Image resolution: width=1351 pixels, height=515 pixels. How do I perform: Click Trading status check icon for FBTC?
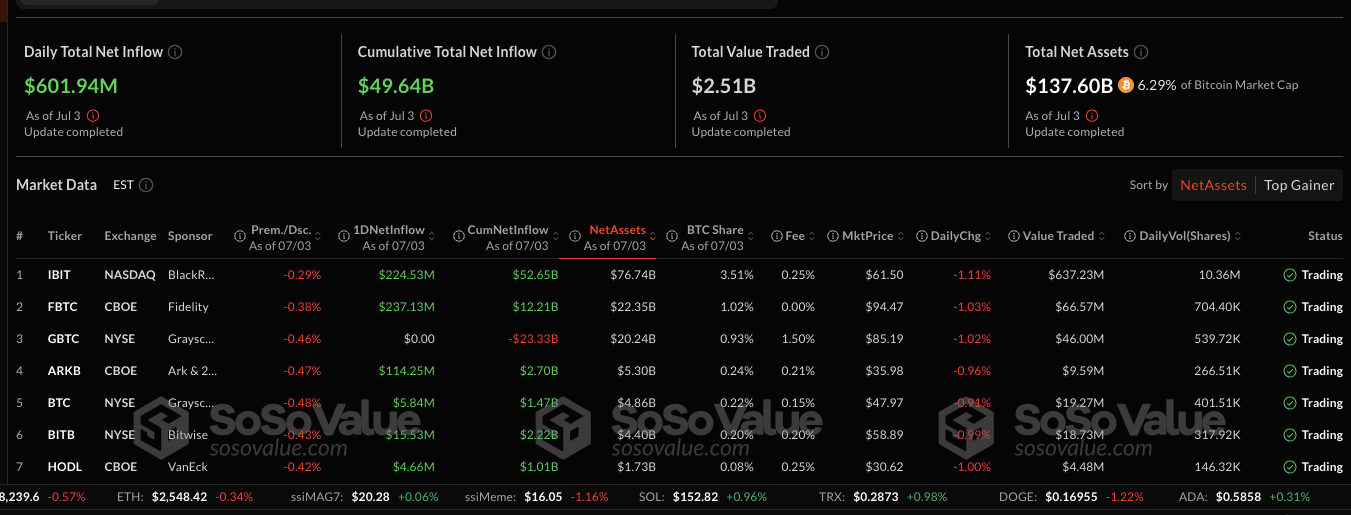[x=1290, y=307]
